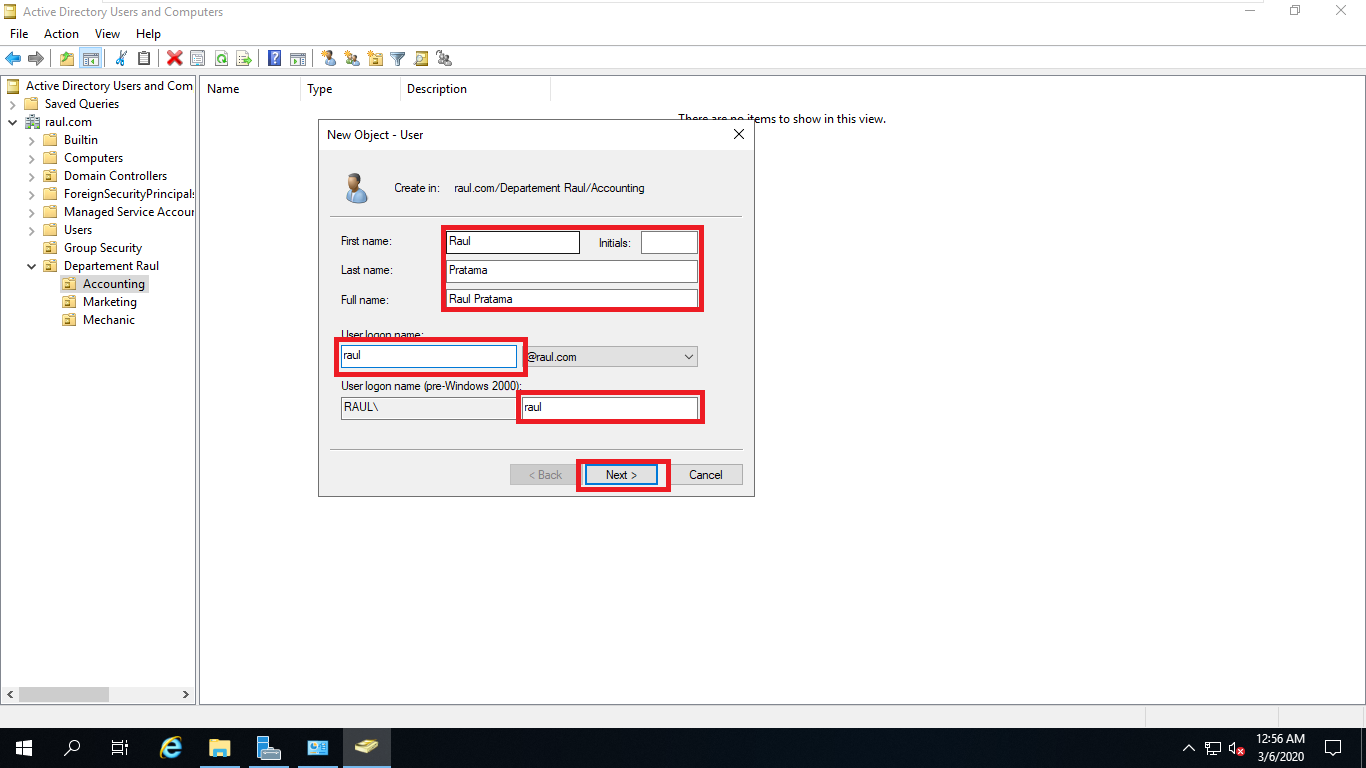Collapse the Departement Raul tree node

pos(32,266)
